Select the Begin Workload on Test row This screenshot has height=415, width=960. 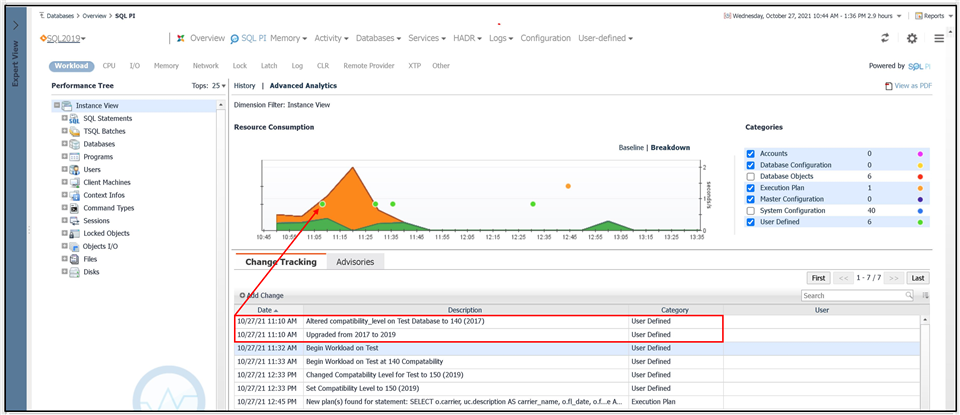[x=577, y=348]
